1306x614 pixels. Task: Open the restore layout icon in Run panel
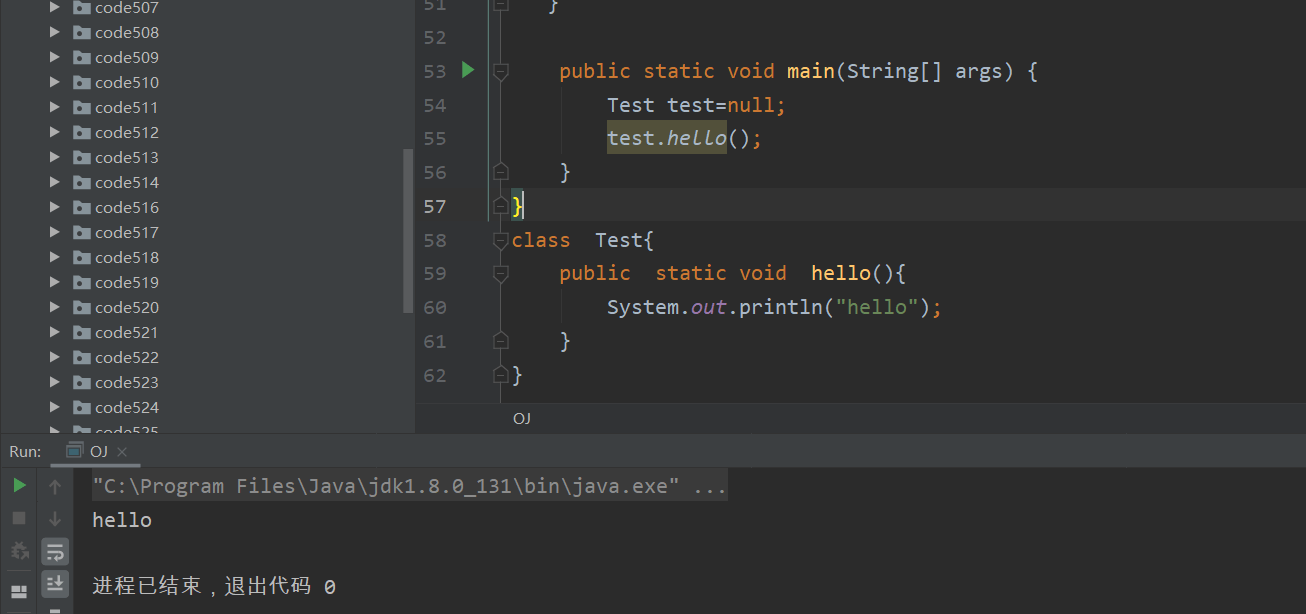tap(19, 592)
